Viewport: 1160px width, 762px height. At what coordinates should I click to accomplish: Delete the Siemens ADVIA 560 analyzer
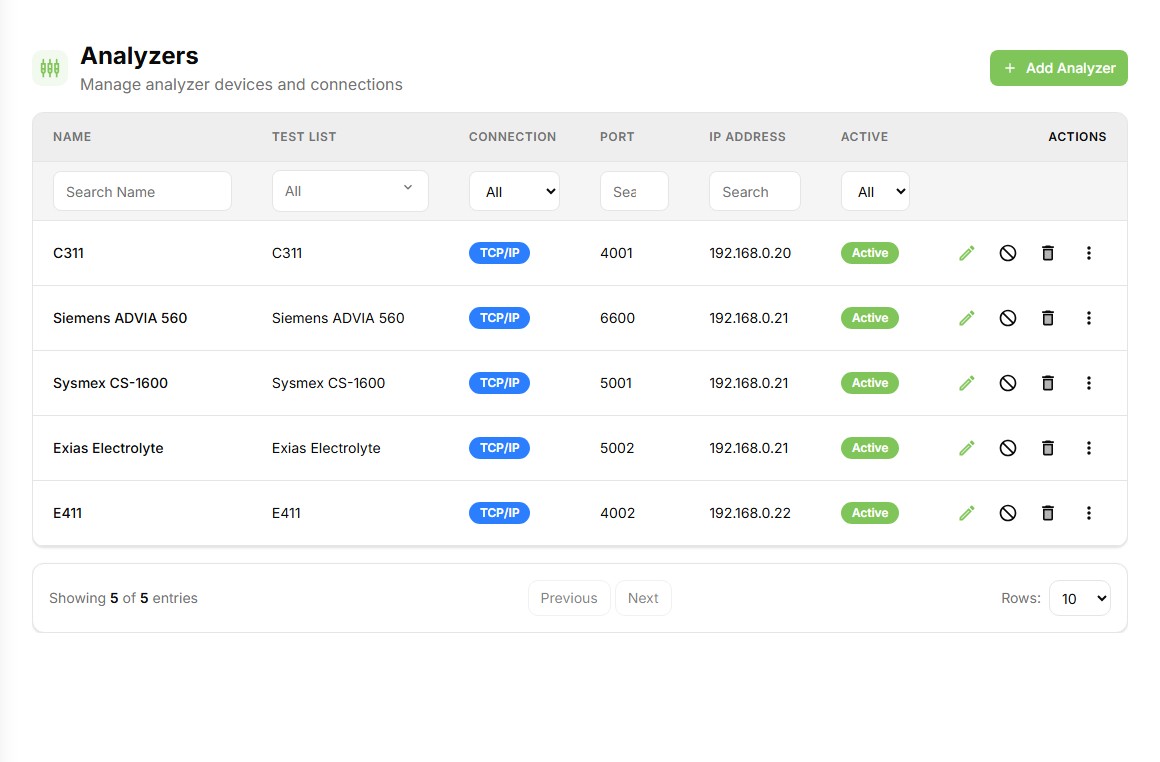pyautogui.click(x=1048, y=318)
